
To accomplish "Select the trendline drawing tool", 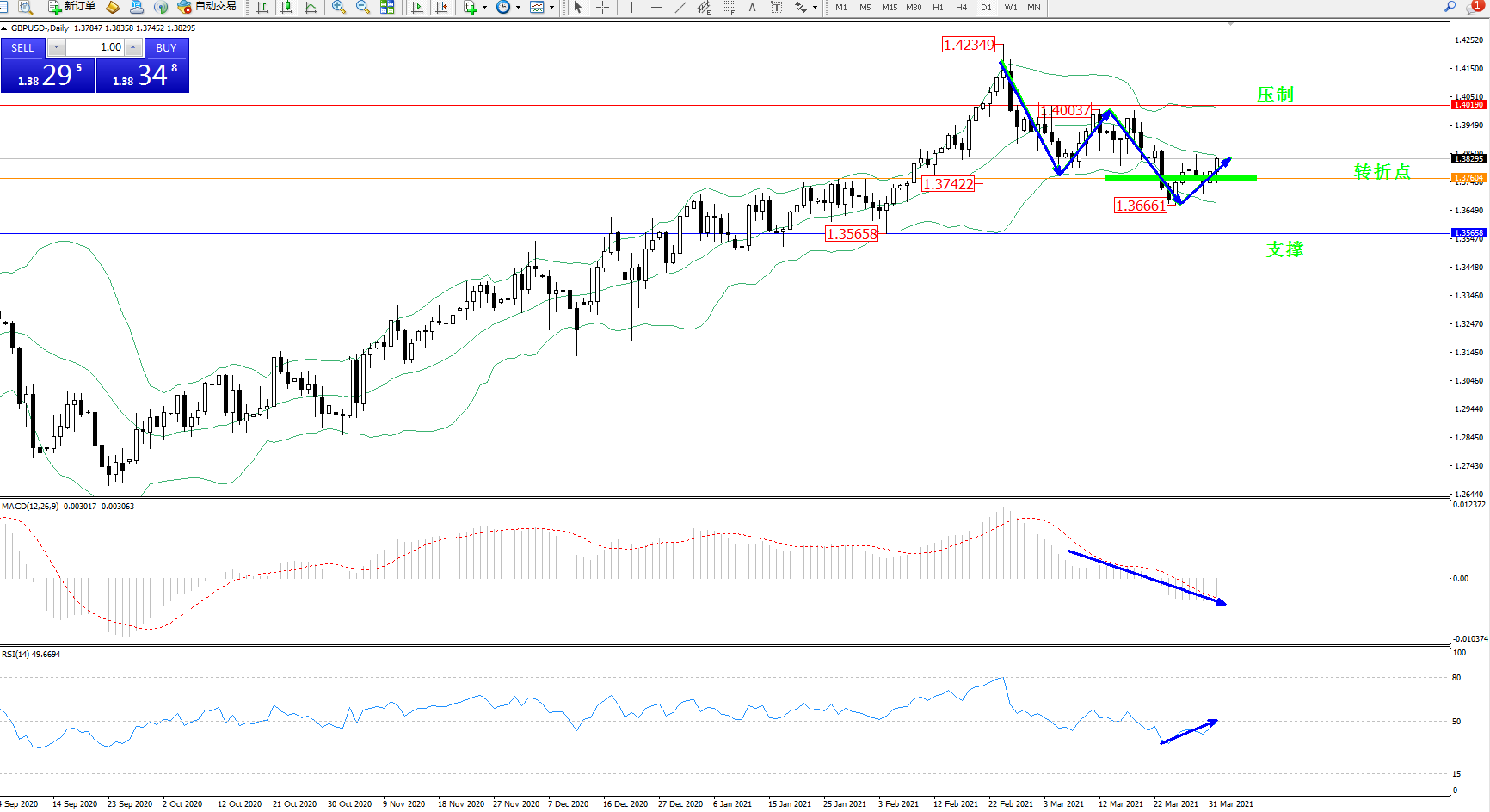I will click(x=680, y=7).
